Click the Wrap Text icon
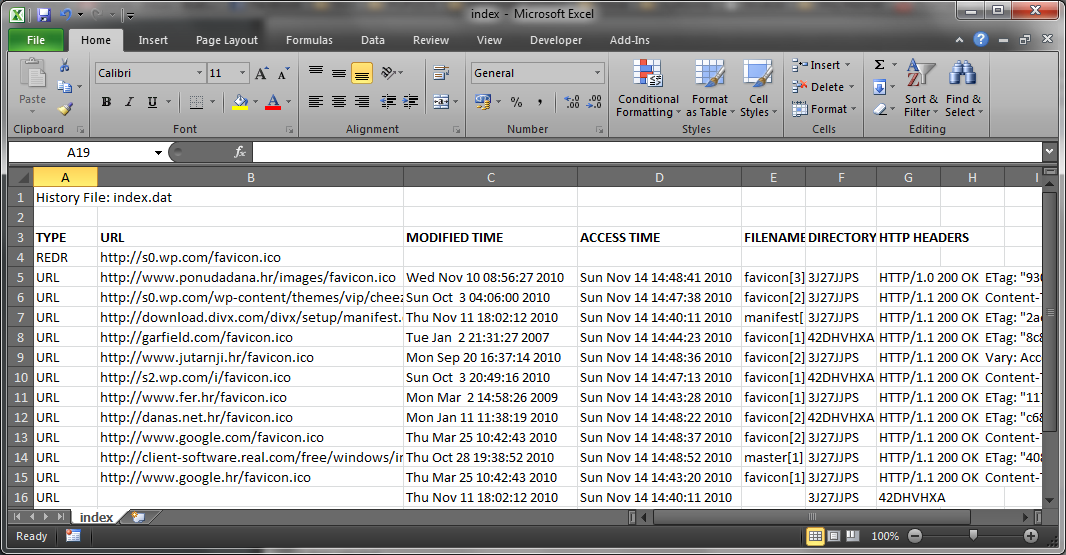The image size is (1066, 555). [x=441, y=73]
